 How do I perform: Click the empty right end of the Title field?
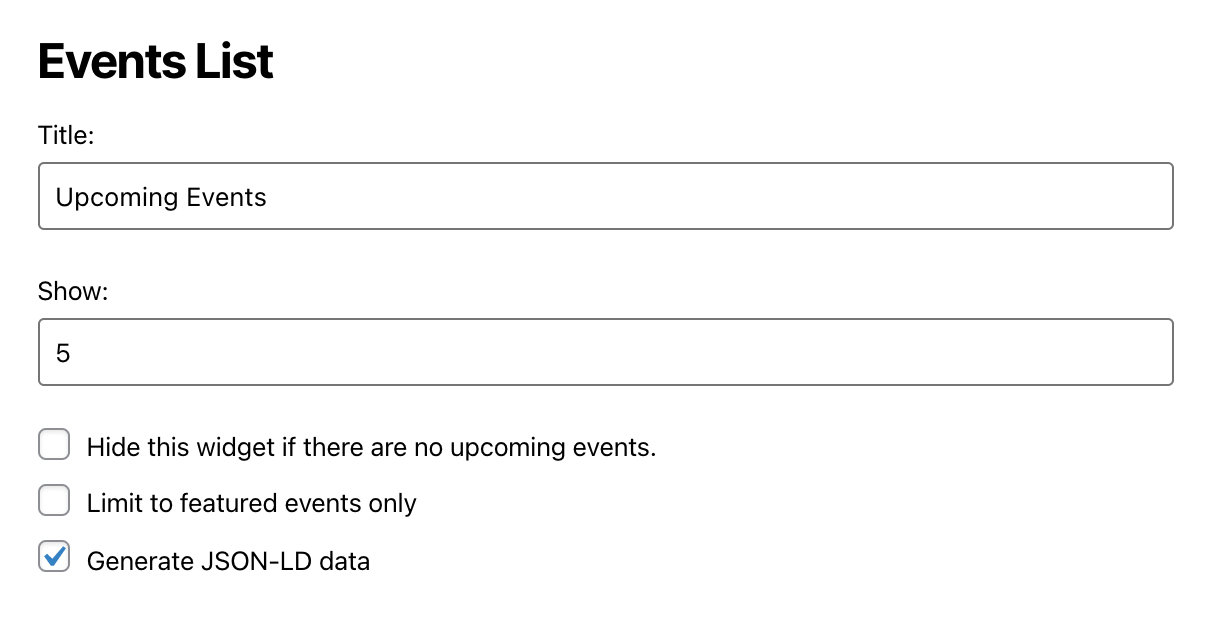[1100, 196]
